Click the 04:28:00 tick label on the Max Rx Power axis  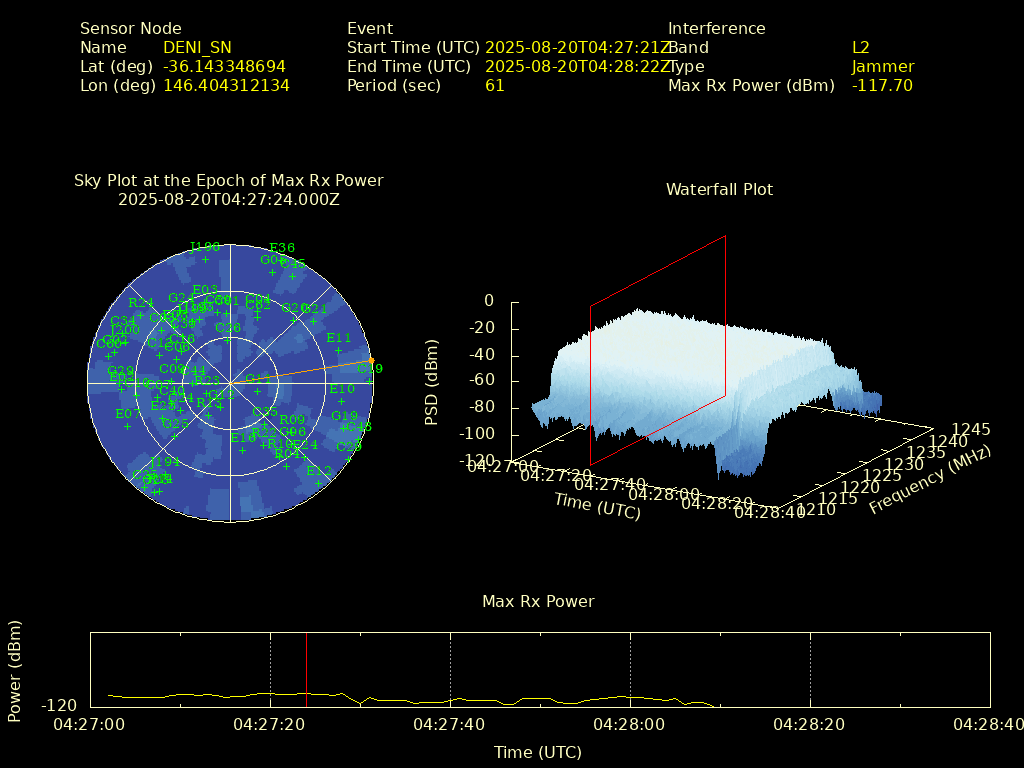630,722
